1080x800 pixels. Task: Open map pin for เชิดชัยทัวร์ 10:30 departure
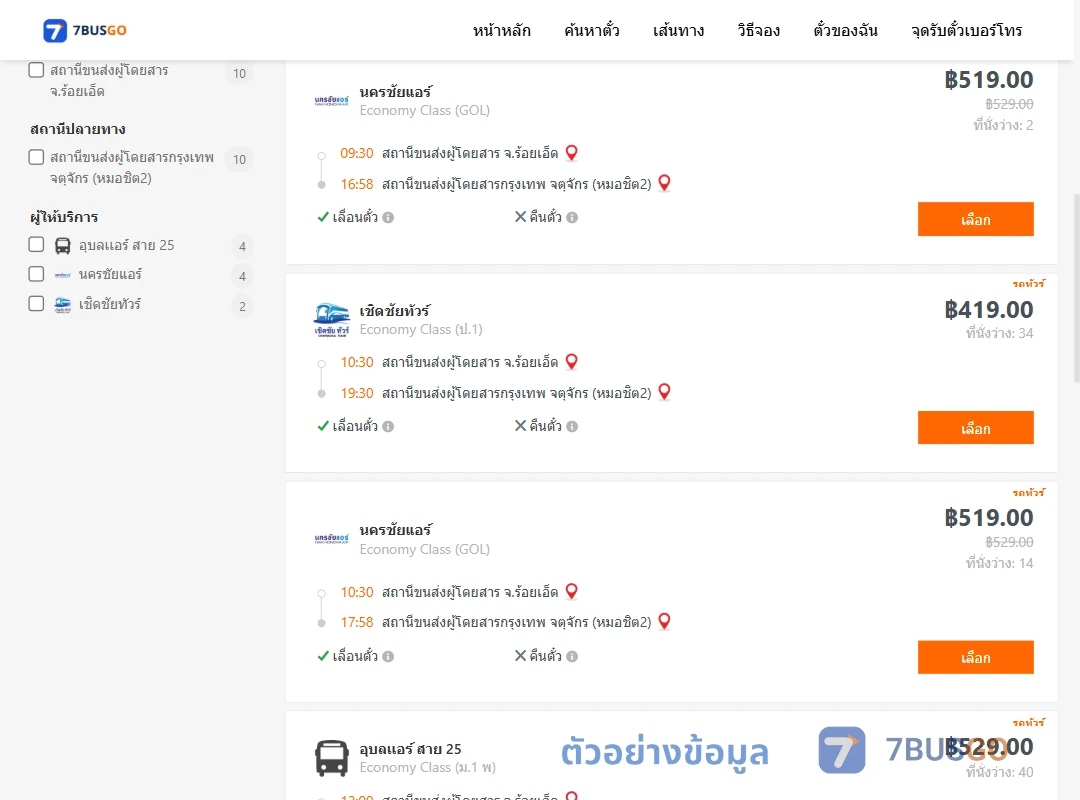click(x=572, y=362)
